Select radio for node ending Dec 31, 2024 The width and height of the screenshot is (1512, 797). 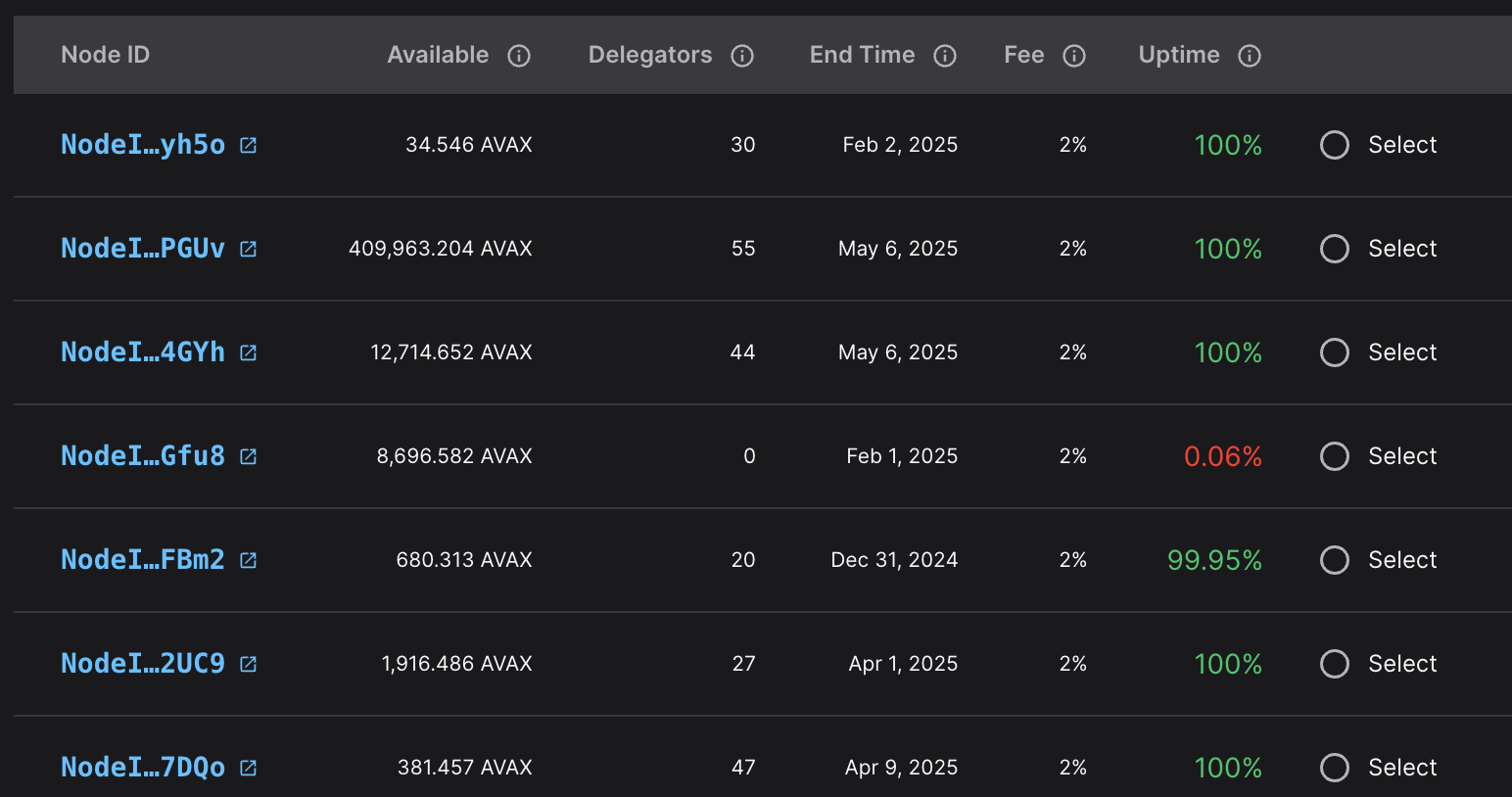click(x=1335, y=560)
